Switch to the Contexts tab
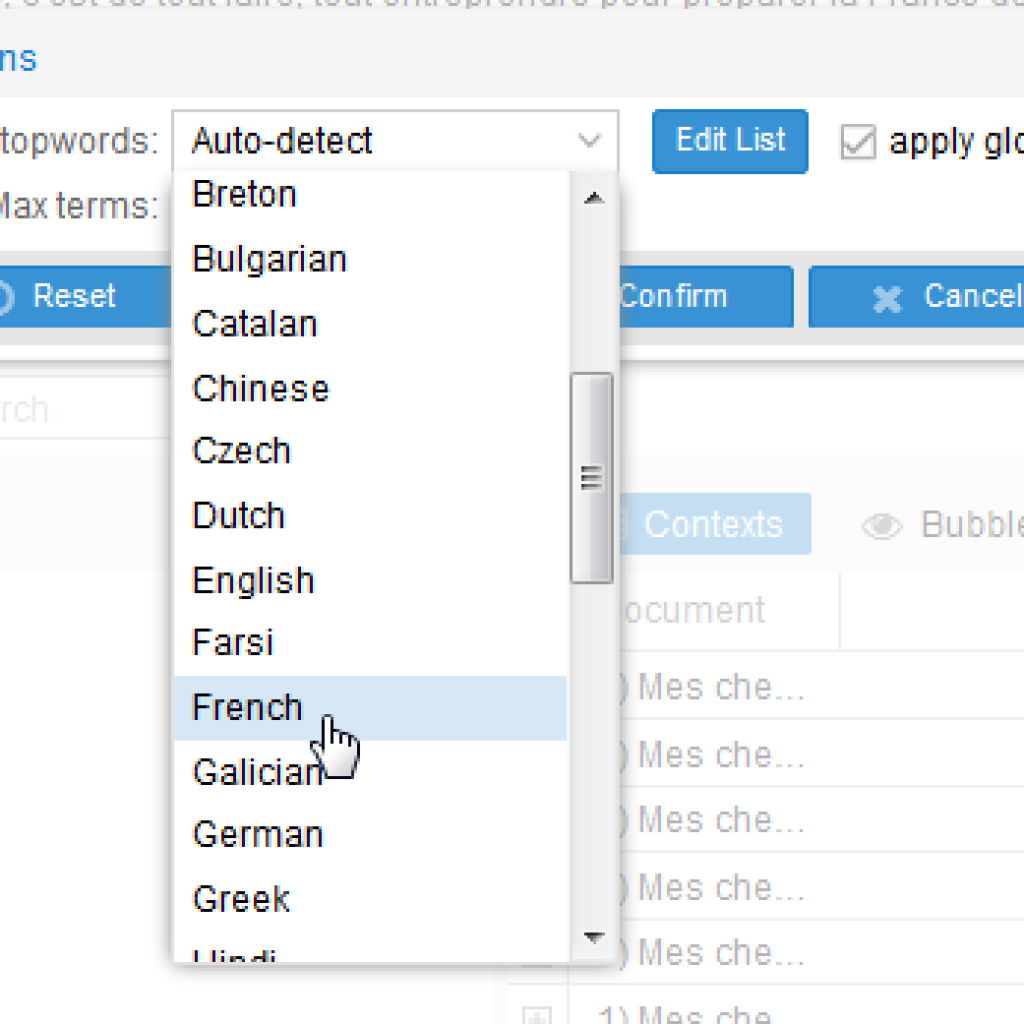 [x=712, y=524]
